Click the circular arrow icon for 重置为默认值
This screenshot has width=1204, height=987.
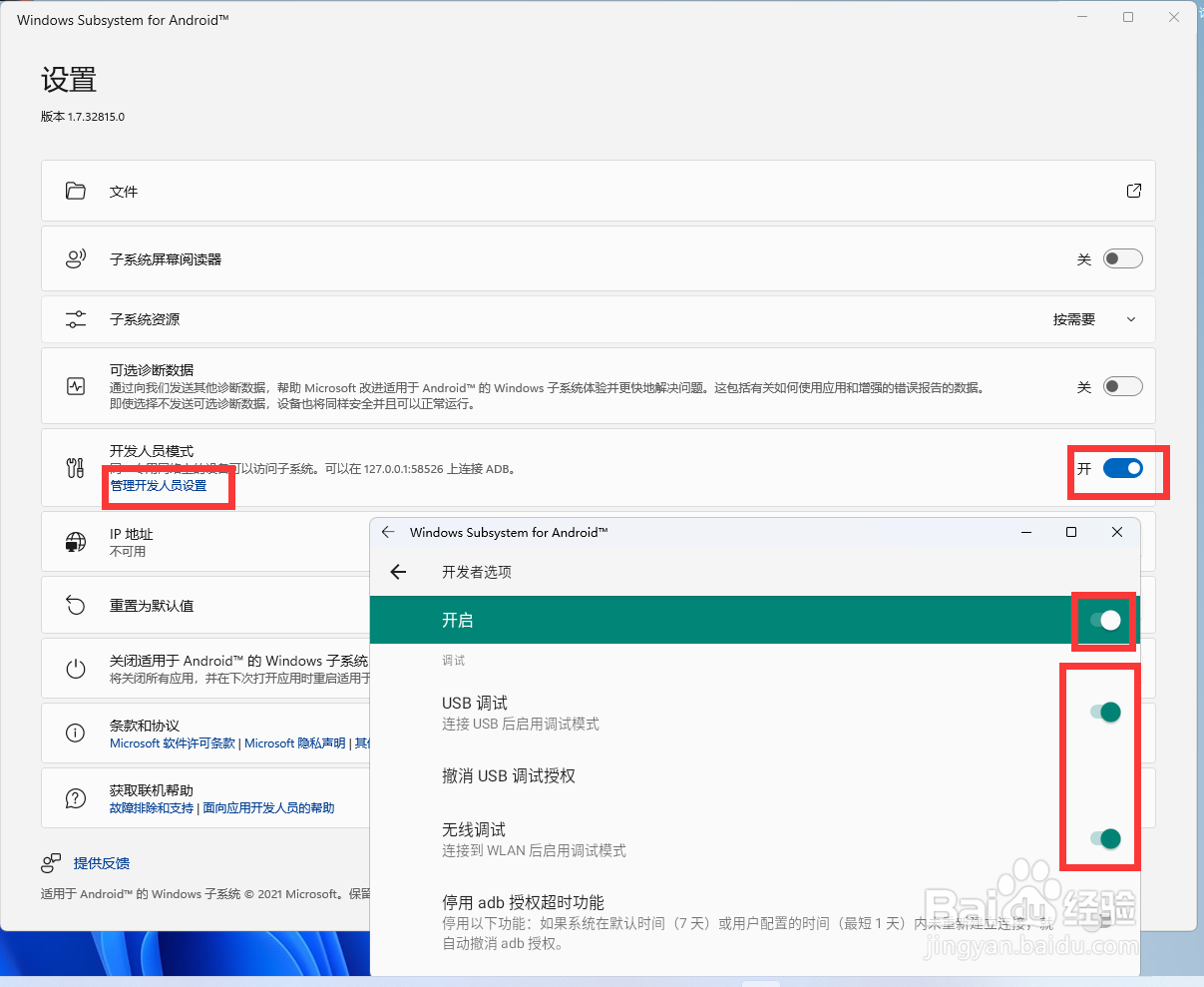pos(76,605)
